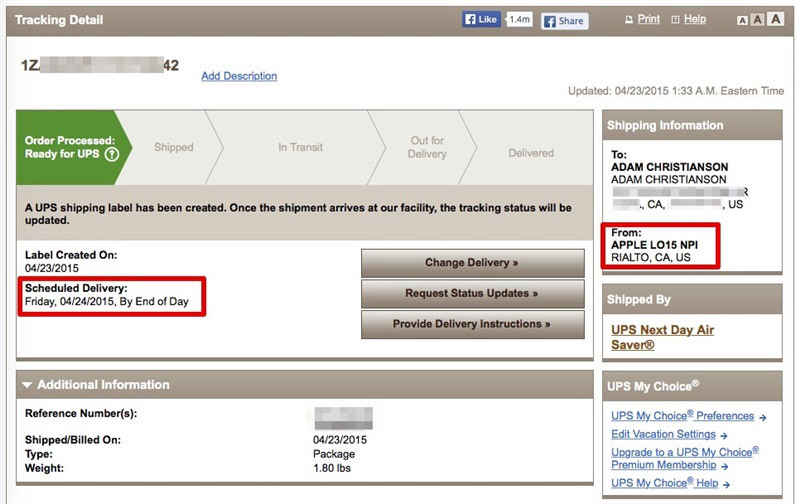This screenshot has width=800, height=504.
Task: Click Edit Vacation Settings link
Action: (663, 435)
